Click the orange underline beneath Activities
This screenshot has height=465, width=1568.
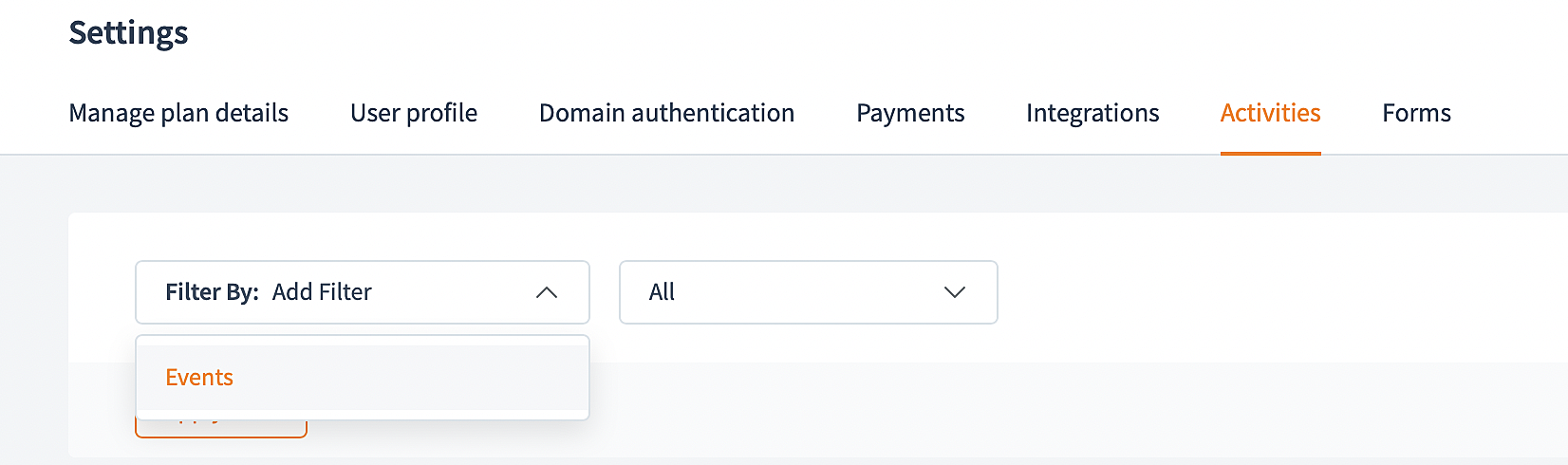coord(1270,153)
